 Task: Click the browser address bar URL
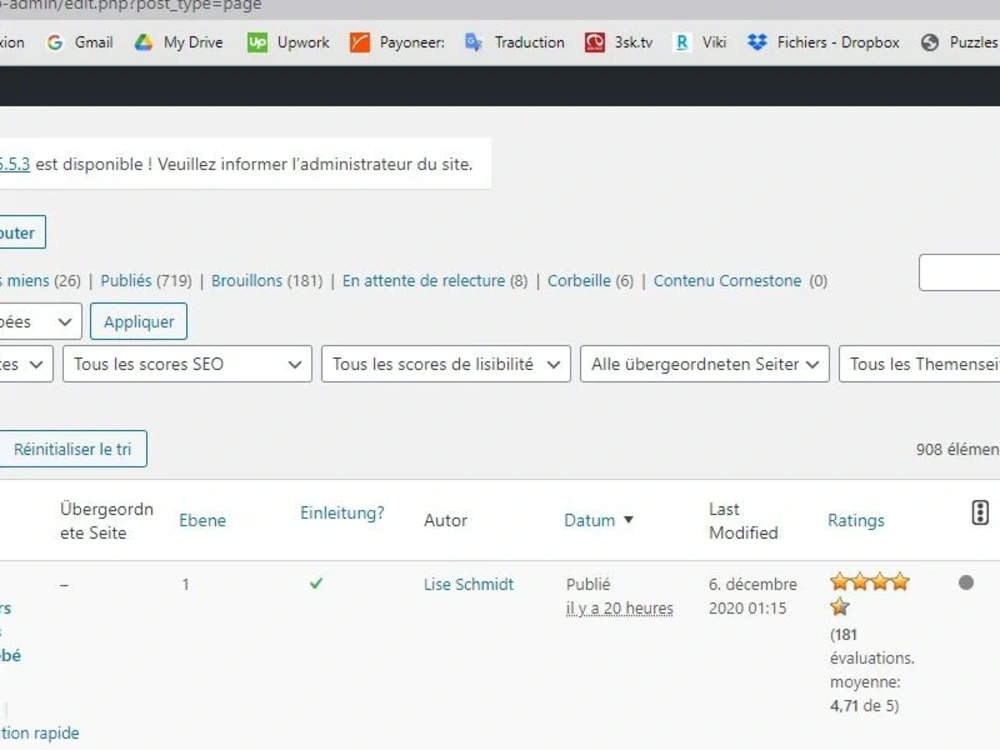(131, 5)
